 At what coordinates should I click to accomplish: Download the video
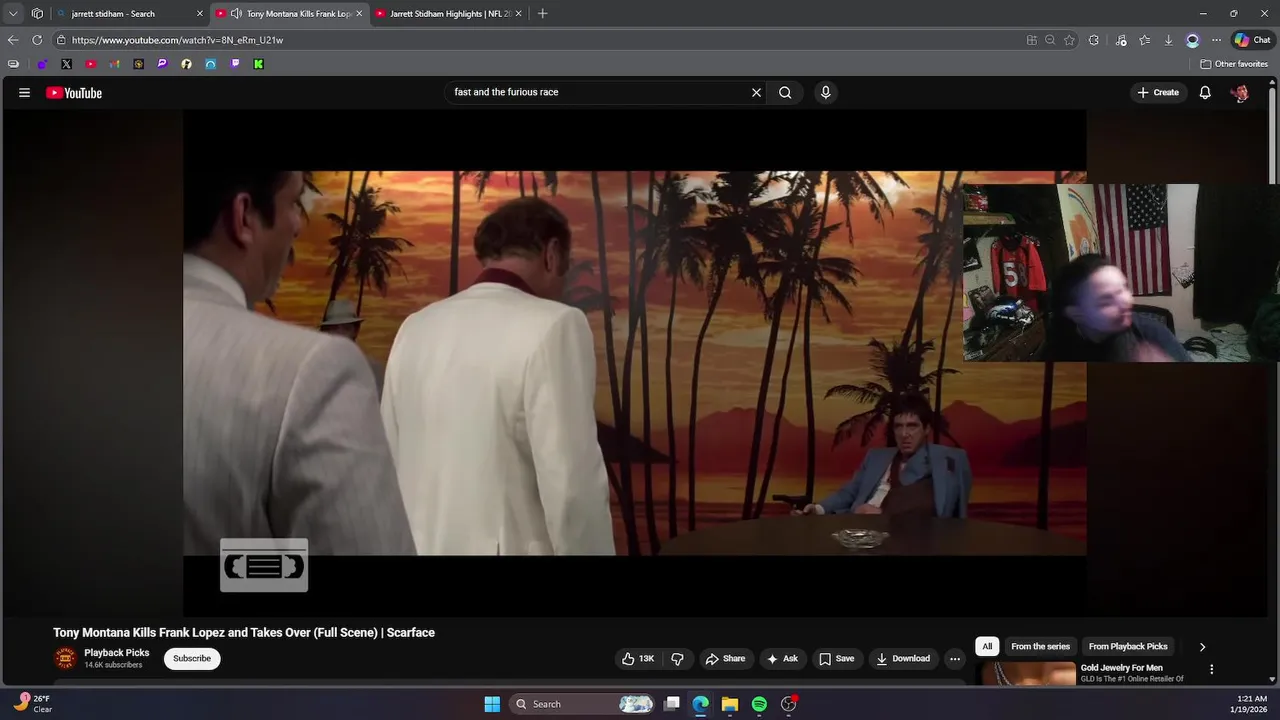(x=903, y=658)
